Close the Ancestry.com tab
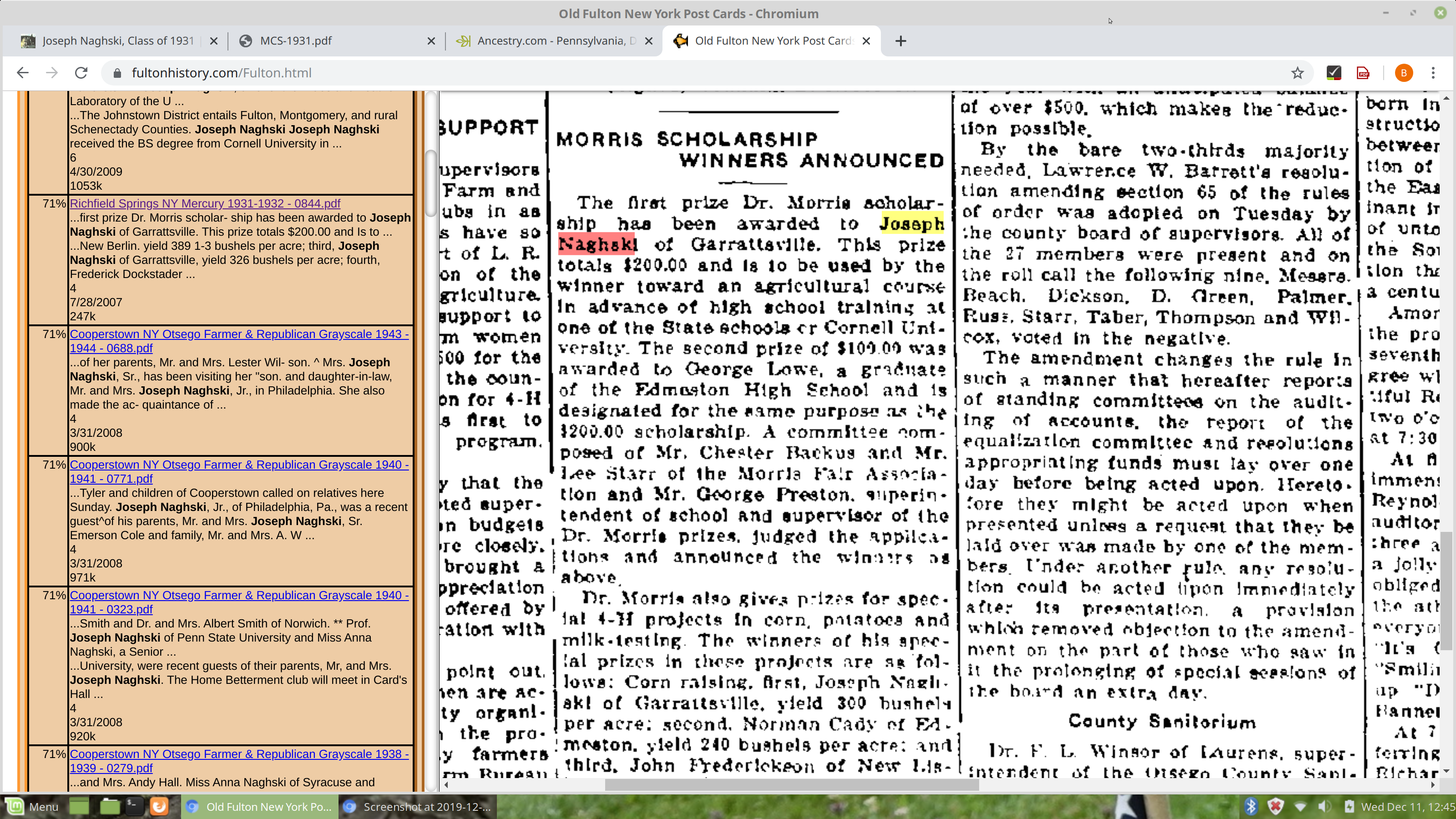Viewport: 1456px width, 819px height. pyautogui.click(x=649, y=40)
